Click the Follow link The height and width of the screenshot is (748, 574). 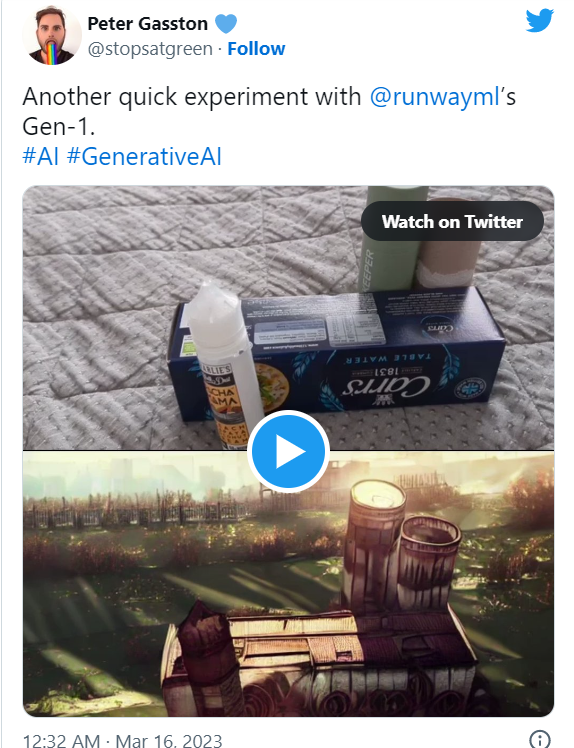[x=256, y=49]
